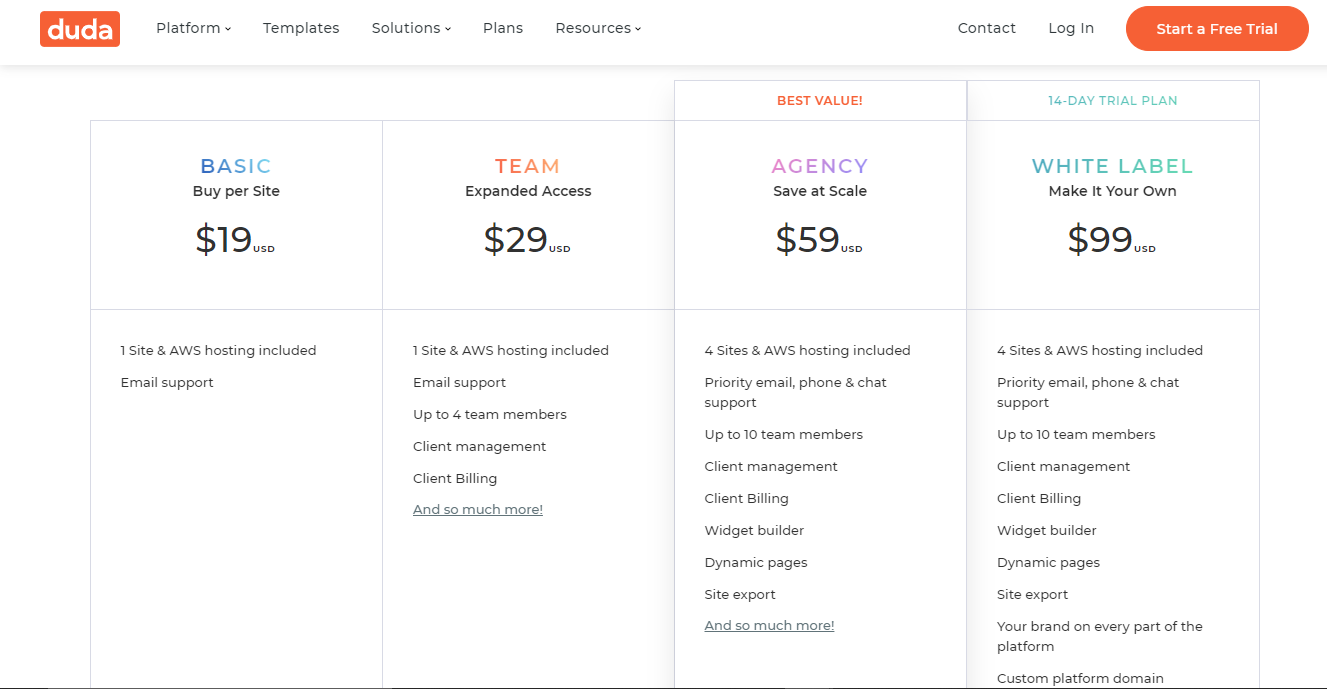This screenshot has width=1327, height=689.
Task: Click the $99 White Label price
Action: click(x=1100, y=240)
